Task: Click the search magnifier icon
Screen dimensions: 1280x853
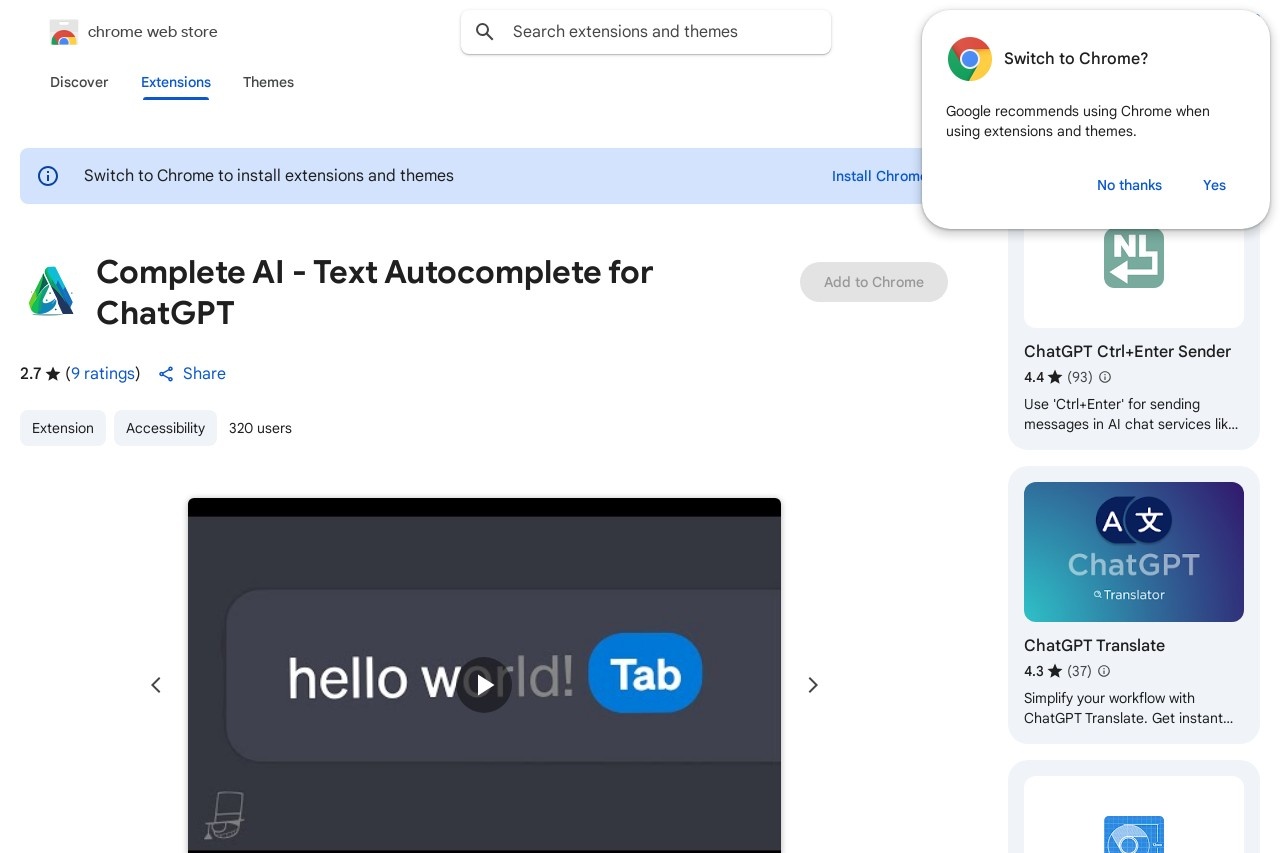Action: tap(485, 32)
